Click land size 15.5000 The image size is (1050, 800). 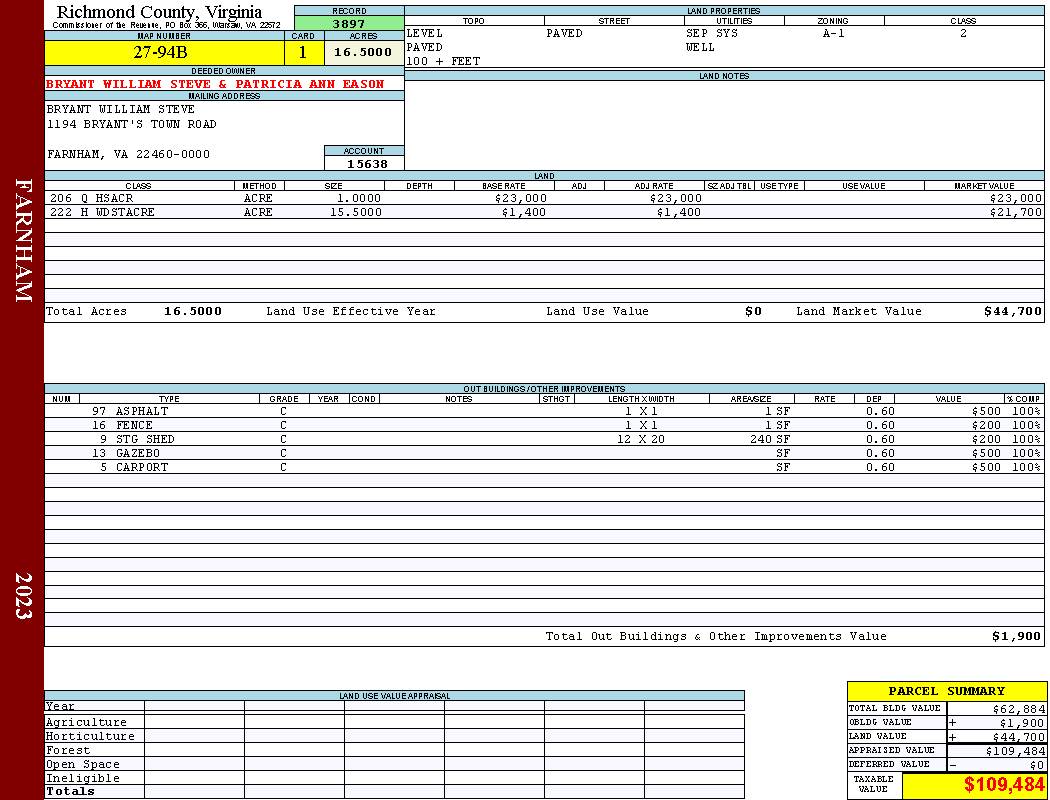click(356, 212)
